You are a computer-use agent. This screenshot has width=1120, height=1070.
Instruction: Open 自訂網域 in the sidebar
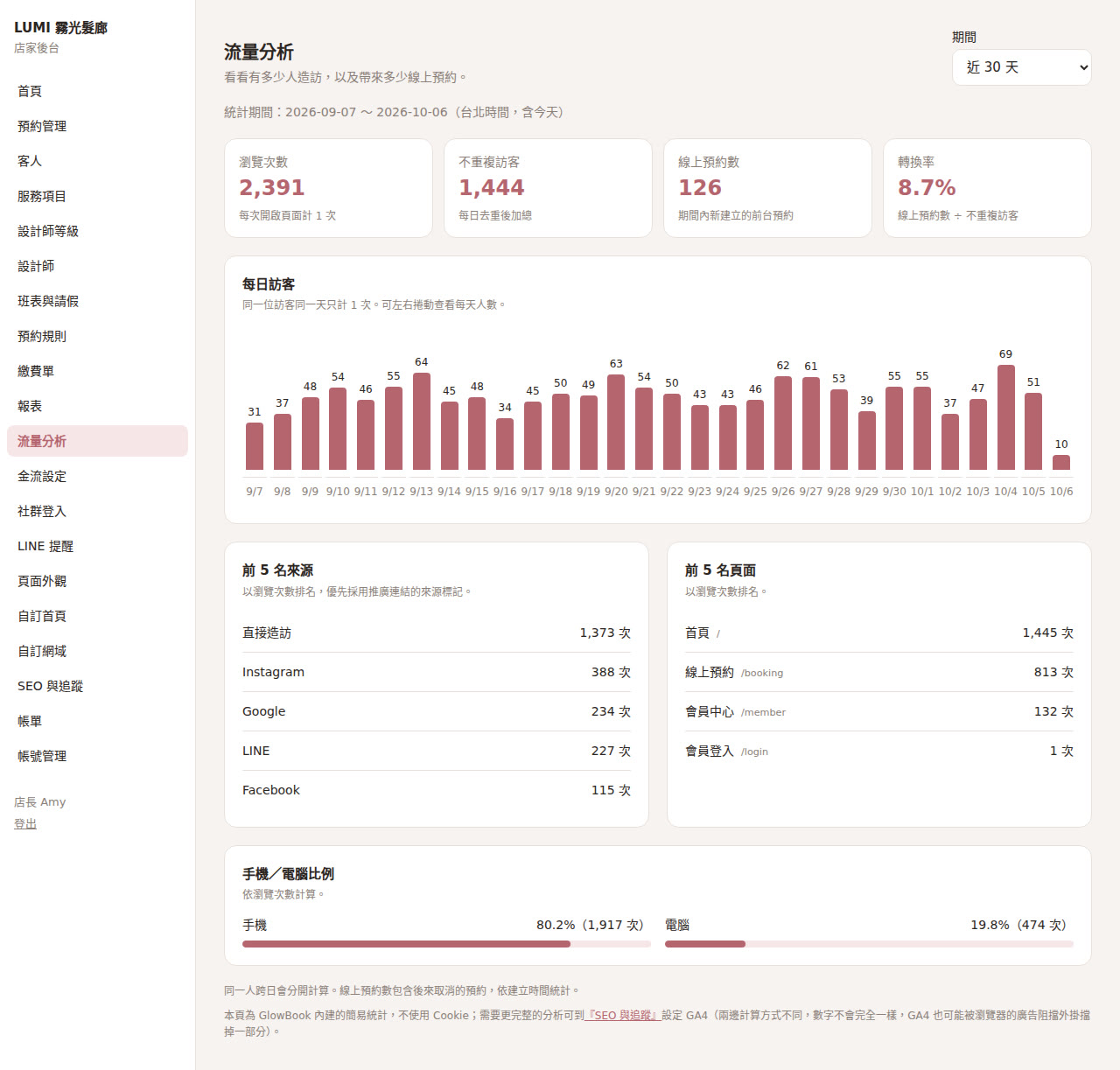pyautogui.click(x=97, y=651)
